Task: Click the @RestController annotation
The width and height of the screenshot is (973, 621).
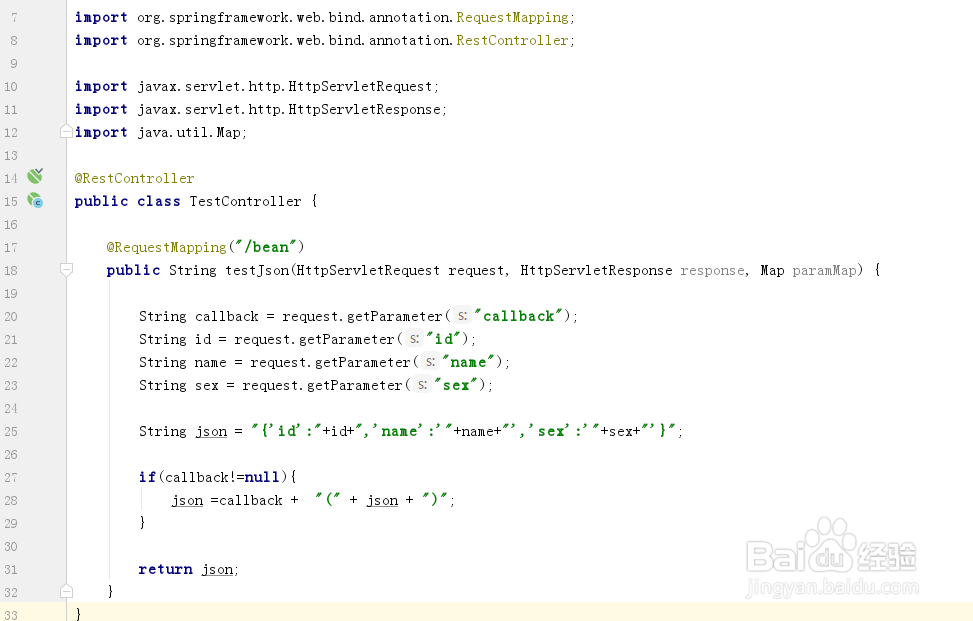Action: 134,178
